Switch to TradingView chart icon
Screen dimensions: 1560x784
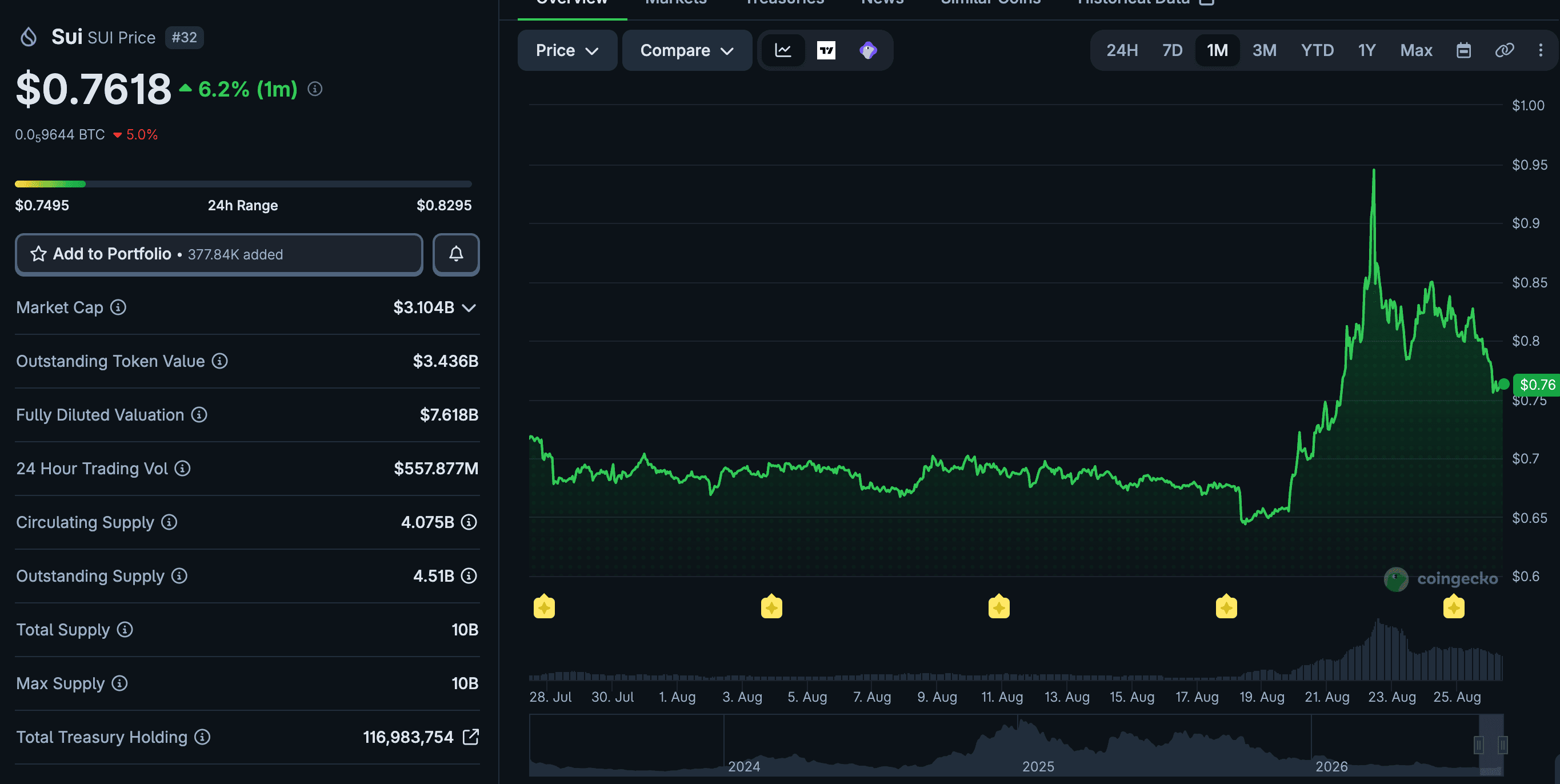pos(826,50)
